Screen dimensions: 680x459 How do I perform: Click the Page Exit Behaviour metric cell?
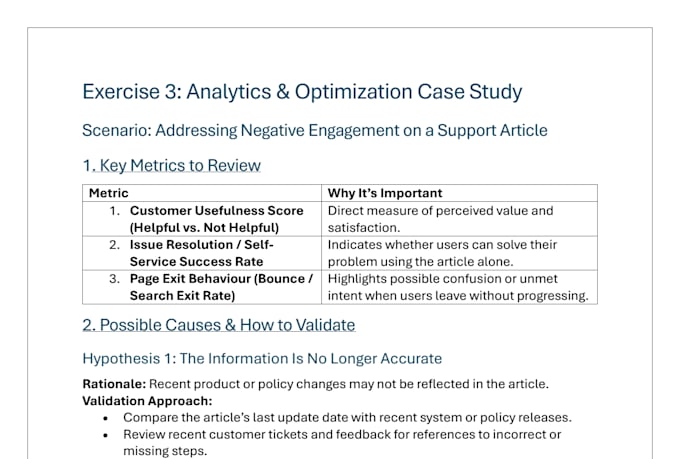(202, 287)
